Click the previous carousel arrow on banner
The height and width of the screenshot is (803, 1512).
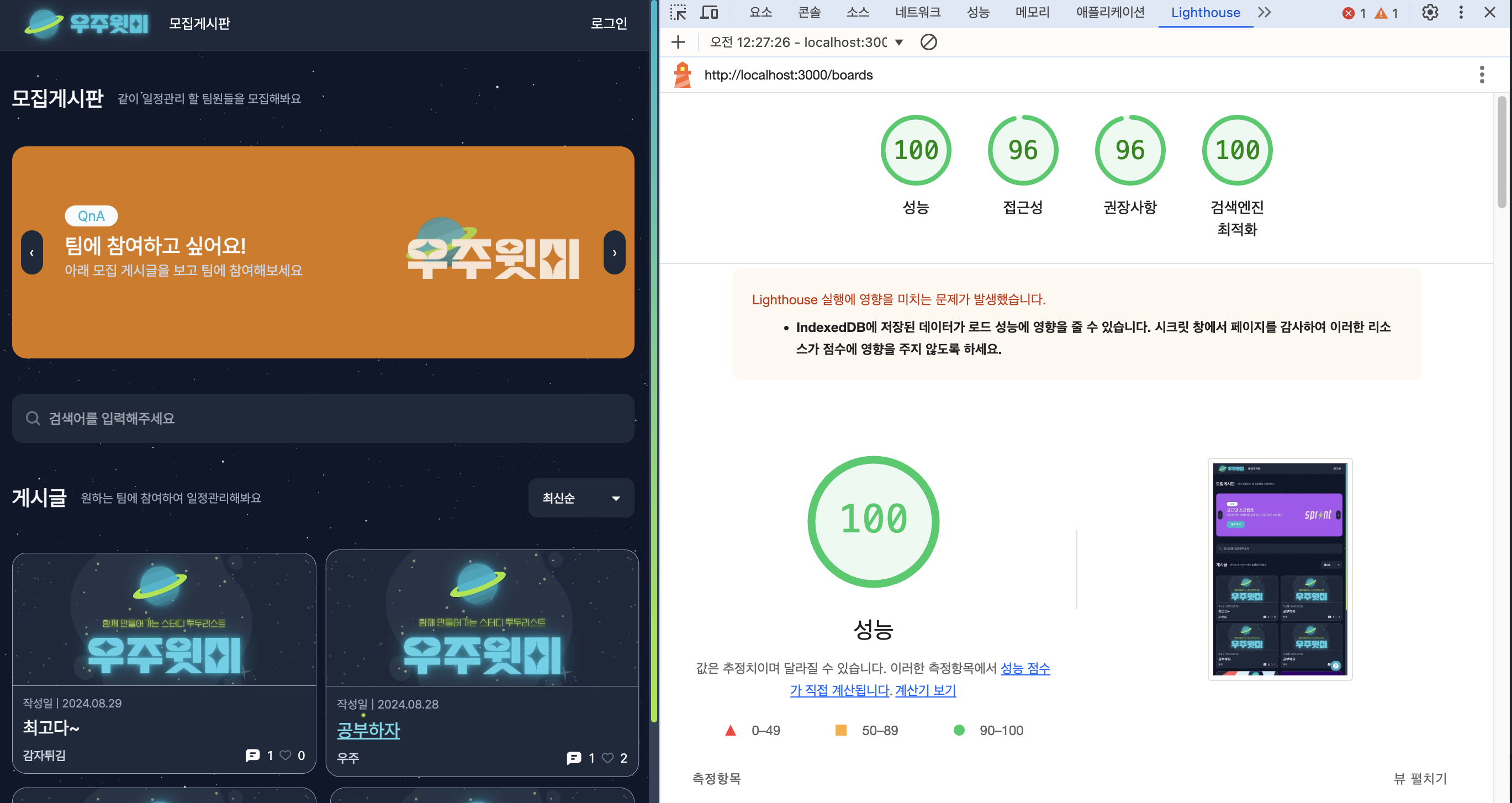(31, 252)
